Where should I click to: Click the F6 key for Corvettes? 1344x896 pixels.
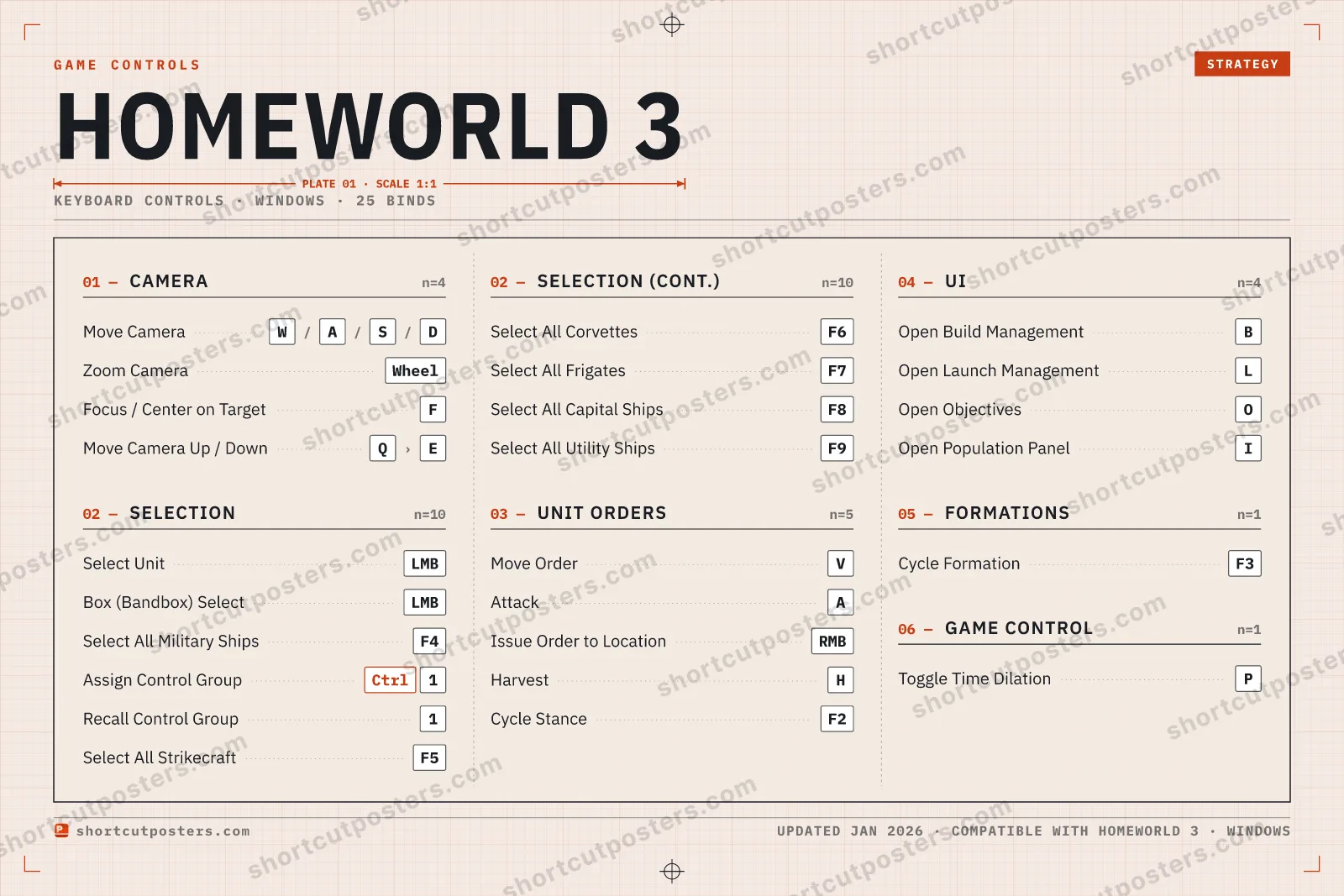(x=837, y=332)
